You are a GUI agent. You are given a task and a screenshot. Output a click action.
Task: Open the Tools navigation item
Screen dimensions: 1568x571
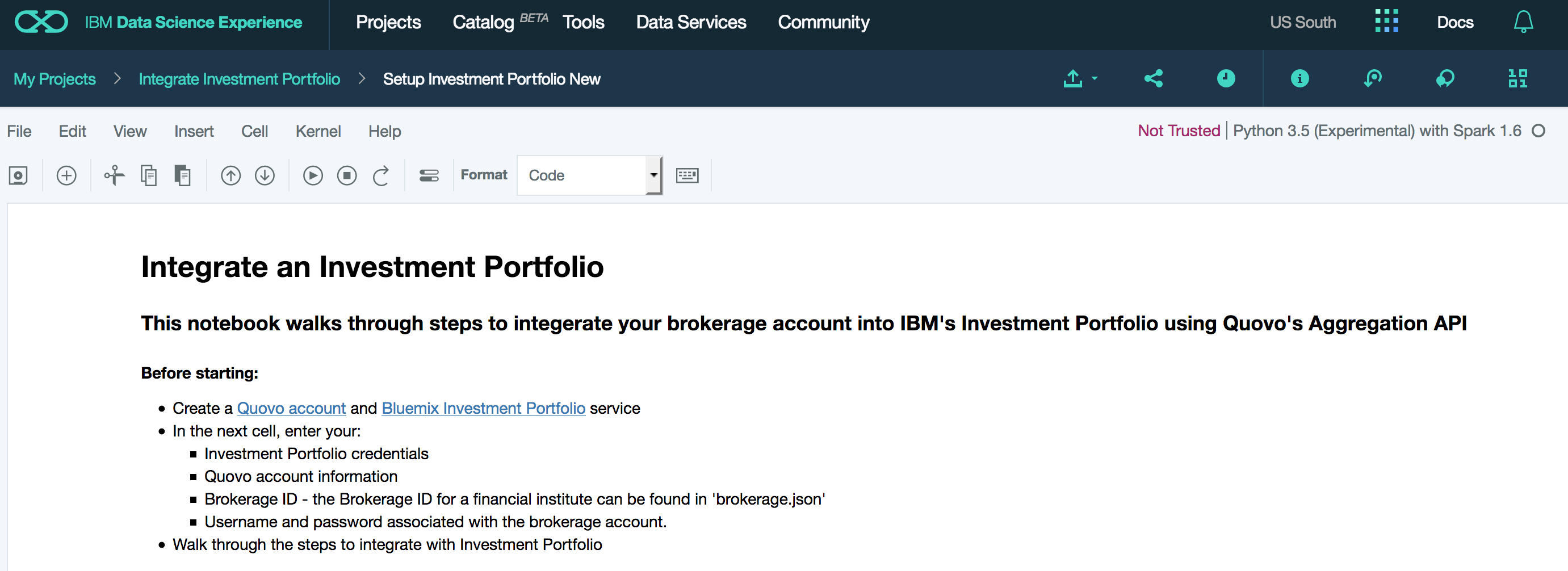point(583,23)
